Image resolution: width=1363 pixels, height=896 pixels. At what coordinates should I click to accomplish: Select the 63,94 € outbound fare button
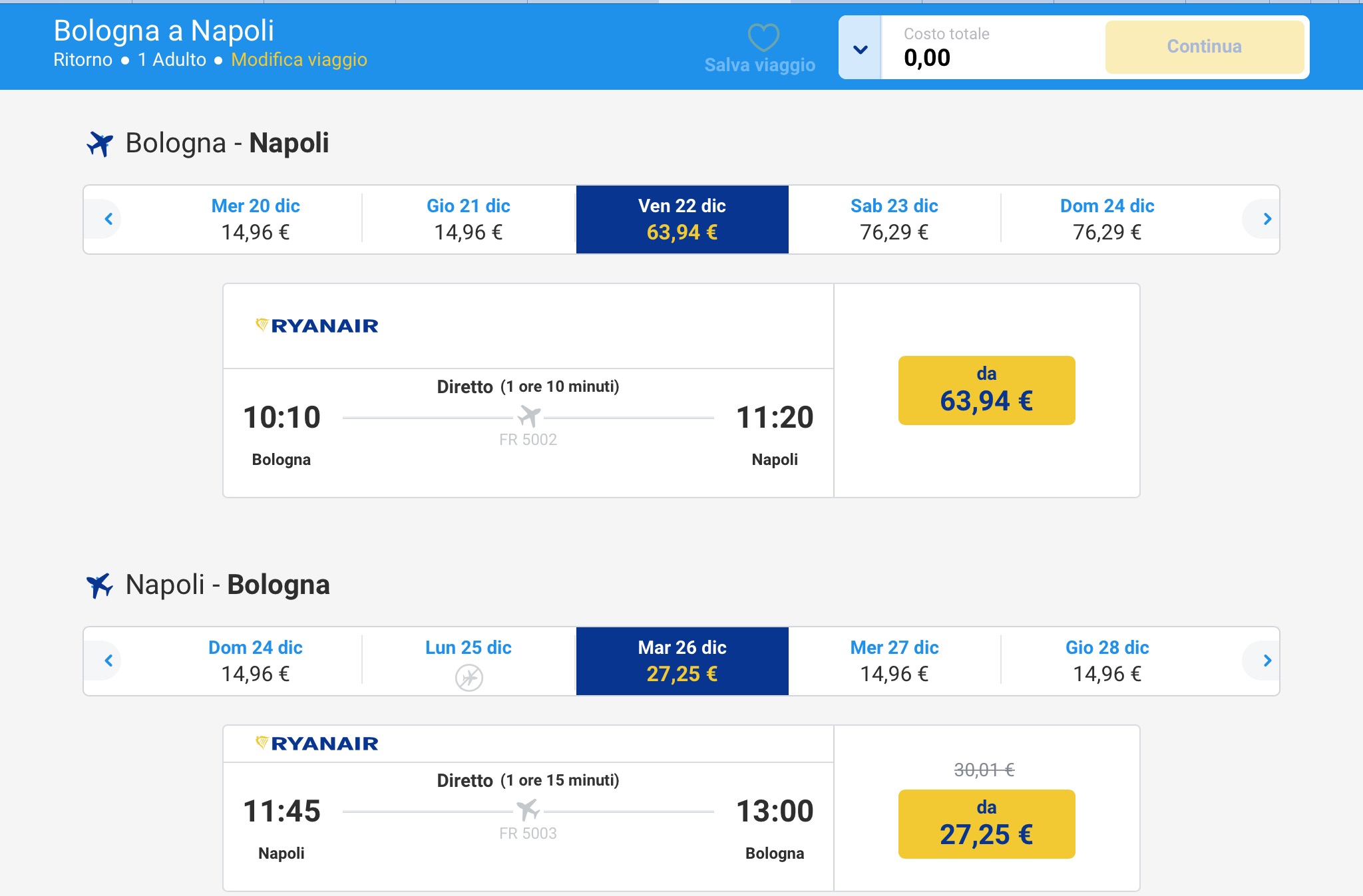(x=986, y=390)
